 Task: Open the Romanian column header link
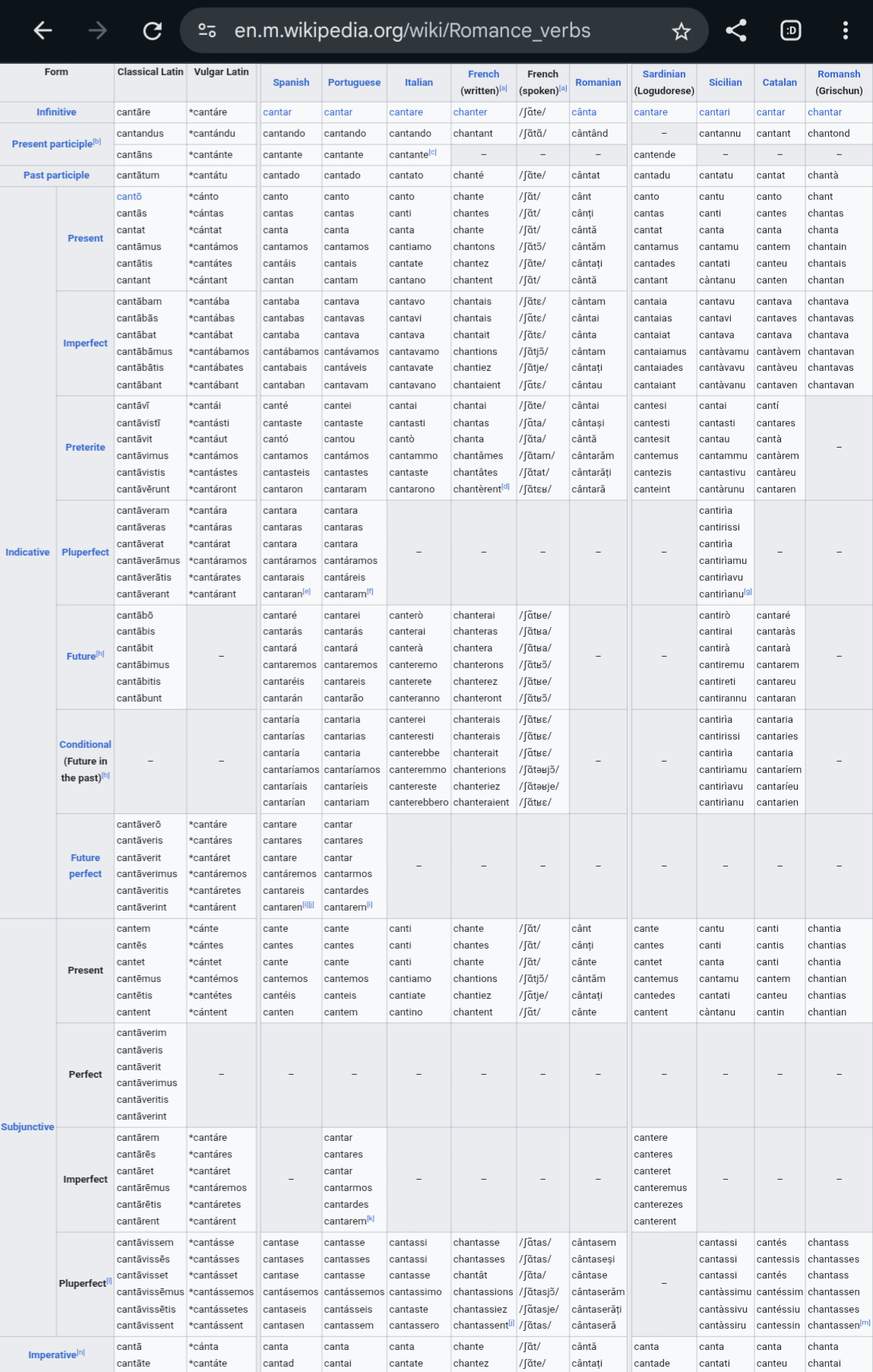point(598,82)
